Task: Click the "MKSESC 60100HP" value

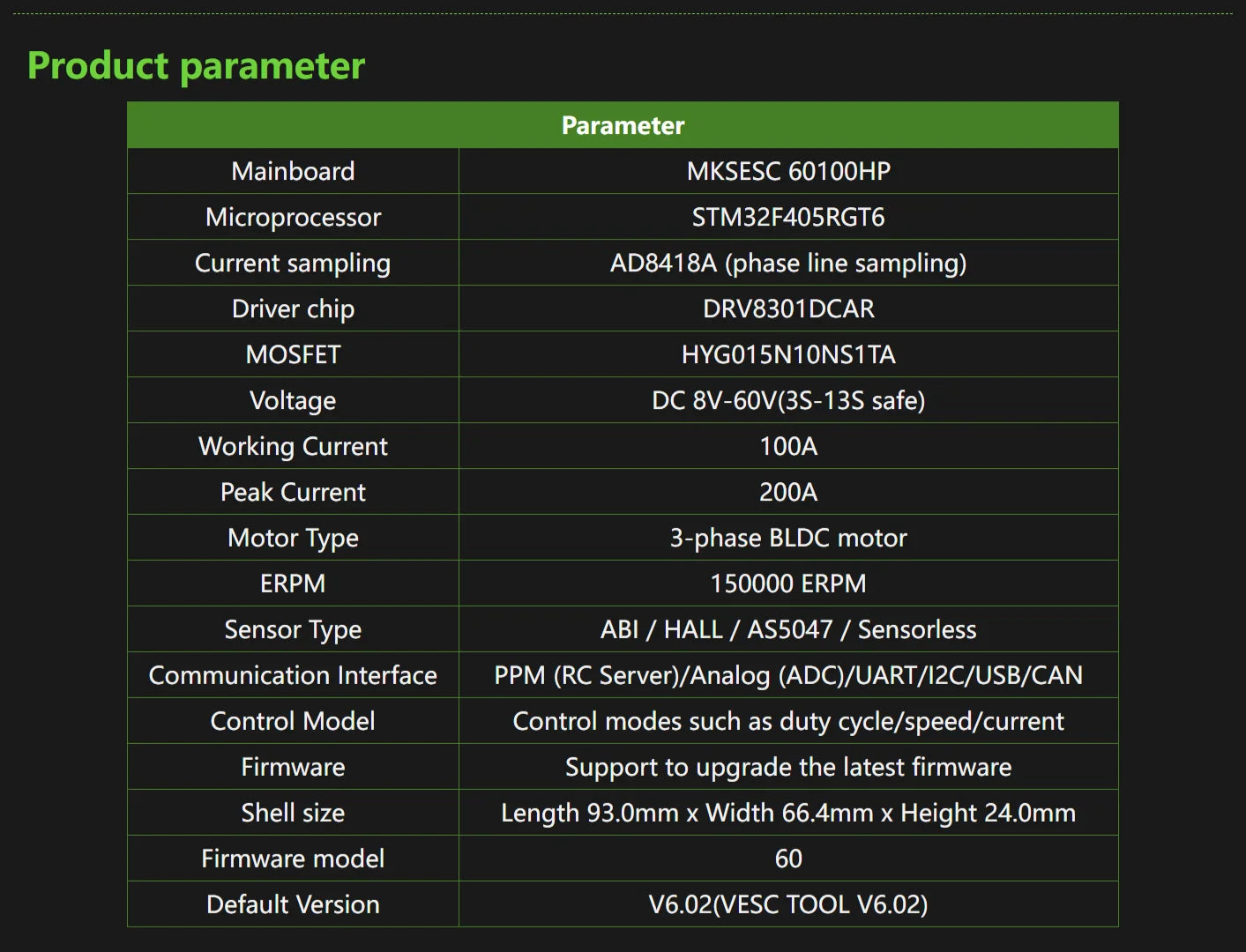Action: 788,171
